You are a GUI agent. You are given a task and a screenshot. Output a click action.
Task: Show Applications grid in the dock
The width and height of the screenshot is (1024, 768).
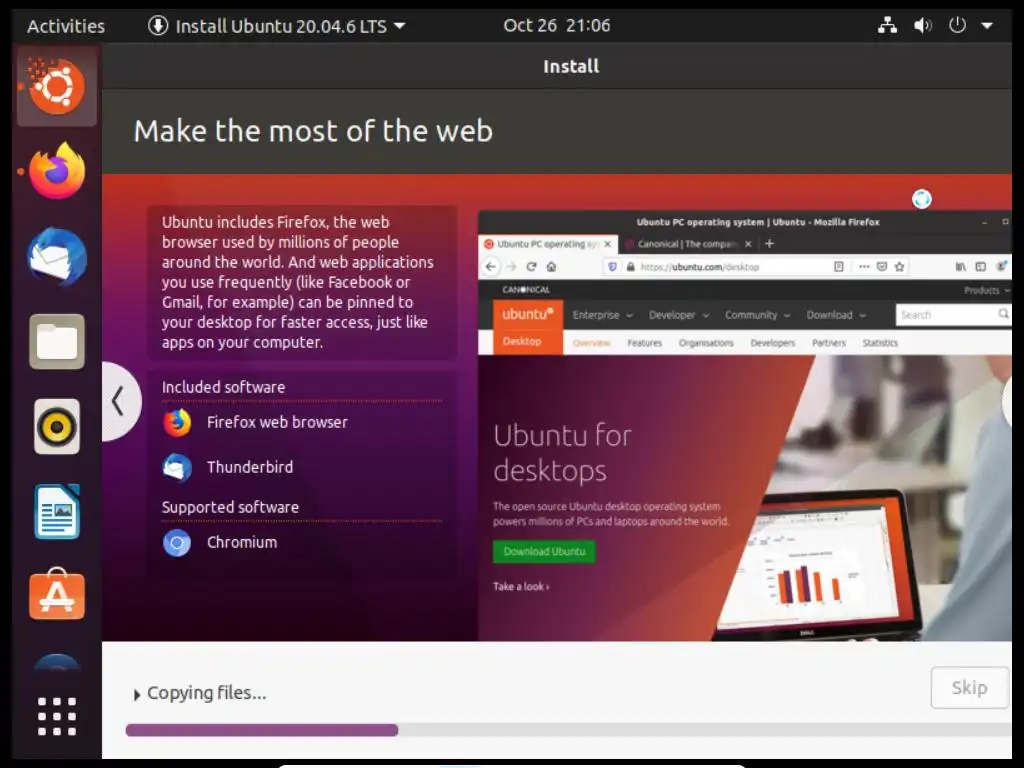click(57, 716)
